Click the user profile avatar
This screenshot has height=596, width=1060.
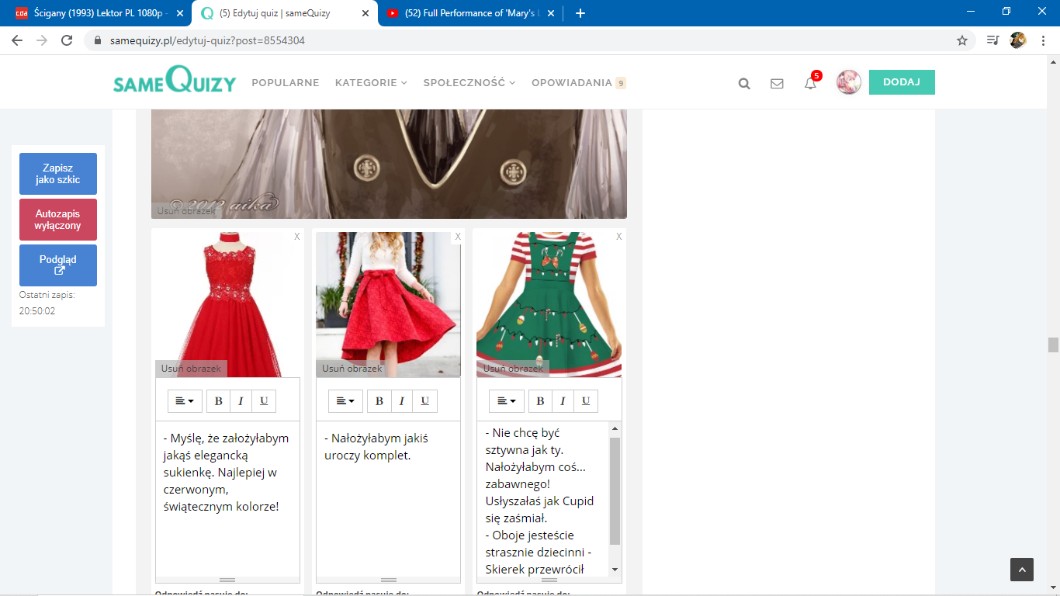848,83
